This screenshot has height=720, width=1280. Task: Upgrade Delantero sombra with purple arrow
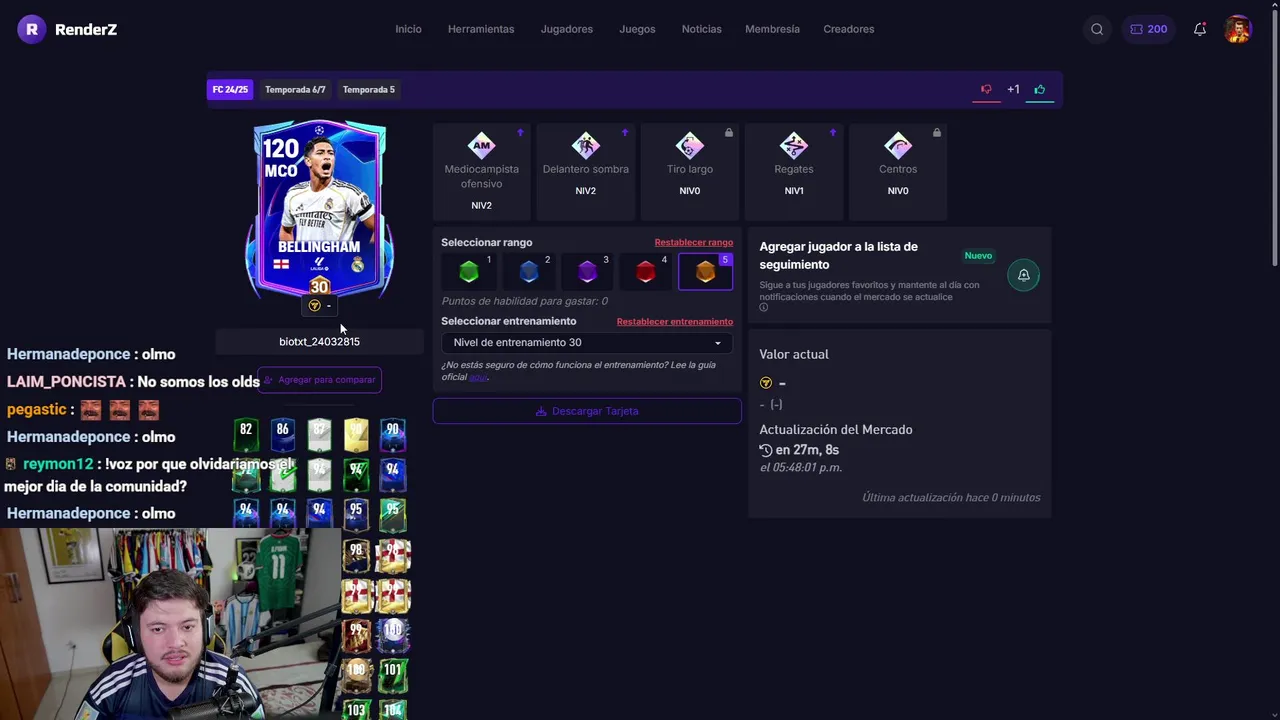click(625, 132)
